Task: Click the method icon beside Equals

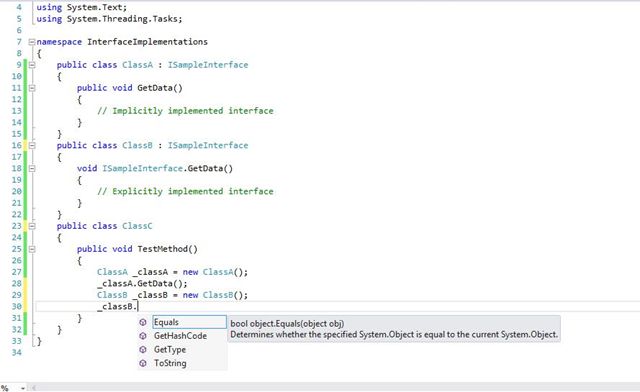Action: pos(142,322)
